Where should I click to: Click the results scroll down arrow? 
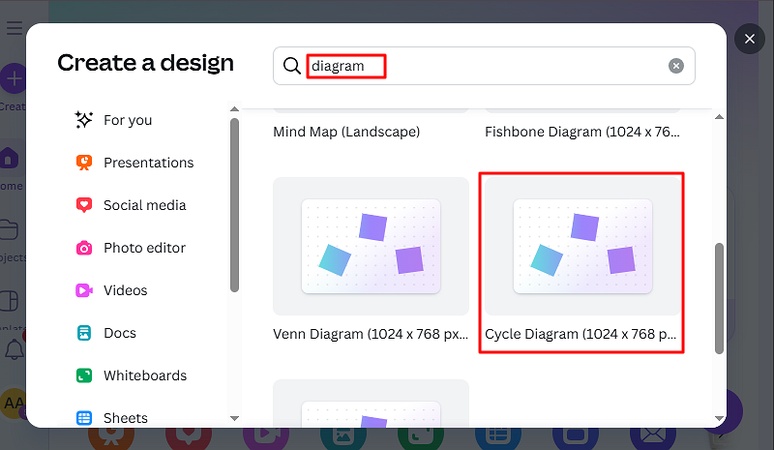(x=719, y=418)
